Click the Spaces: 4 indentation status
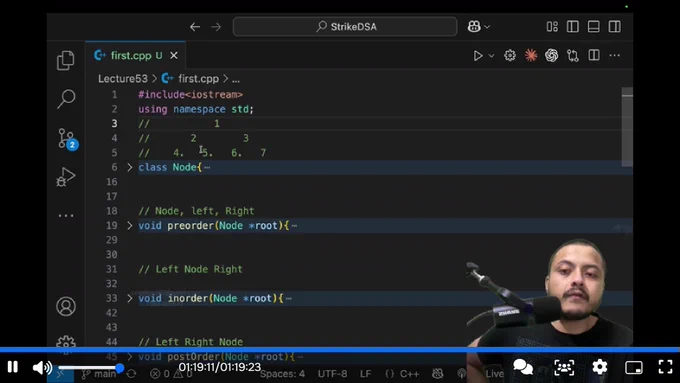Screen dimensions: 680x383 pyautogui.click(x=282, y=373)
